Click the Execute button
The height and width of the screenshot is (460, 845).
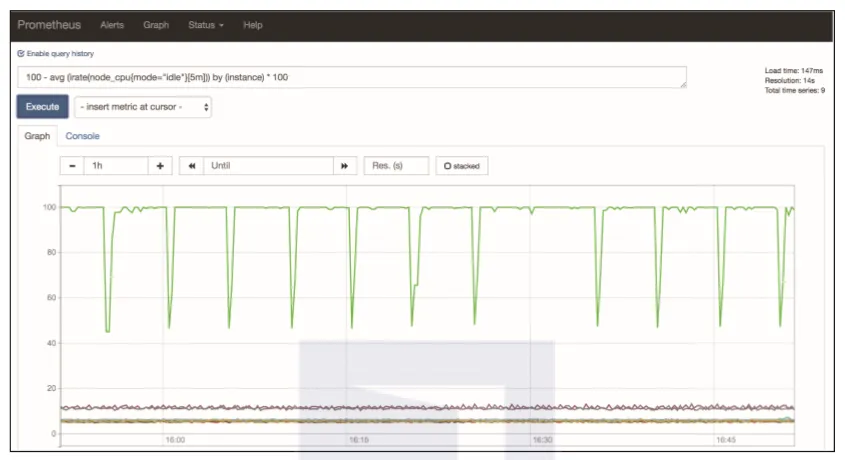(x=43, y=107)
